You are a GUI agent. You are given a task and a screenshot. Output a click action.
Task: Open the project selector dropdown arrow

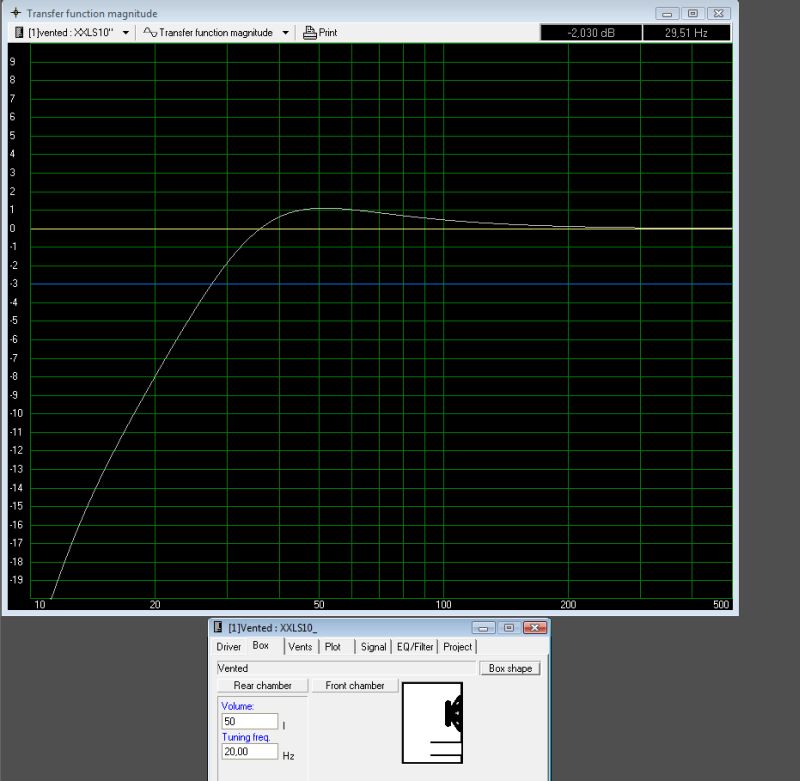click(125, 33)
